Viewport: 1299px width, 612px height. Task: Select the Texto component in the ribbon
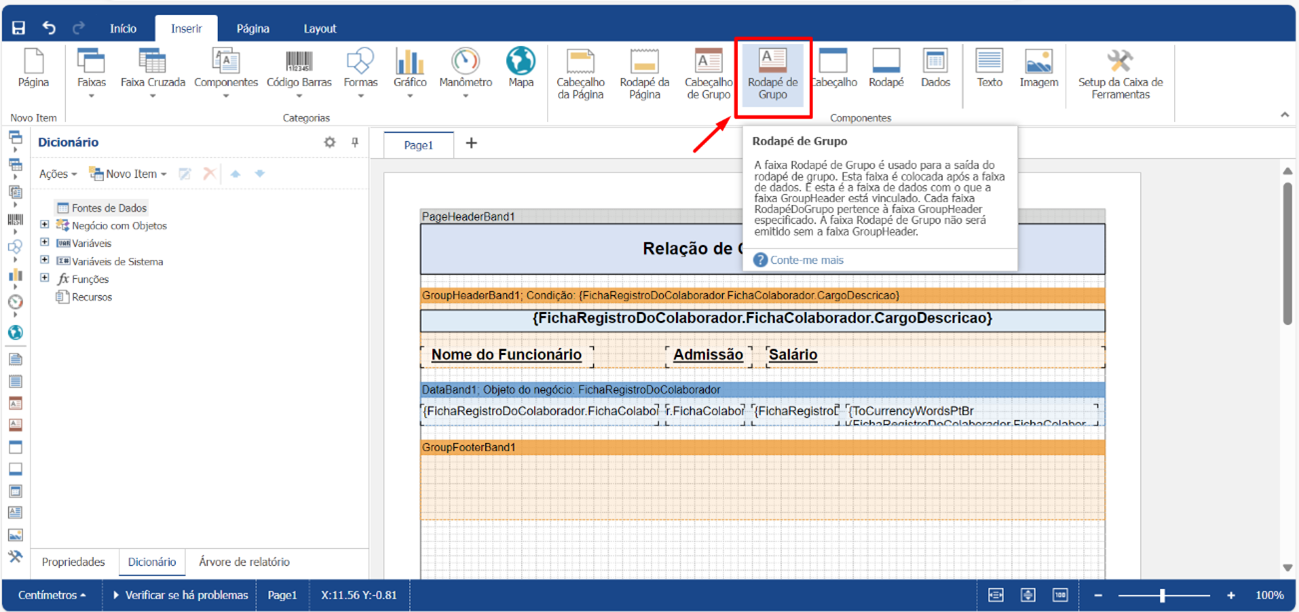click(x=989, y=68)
